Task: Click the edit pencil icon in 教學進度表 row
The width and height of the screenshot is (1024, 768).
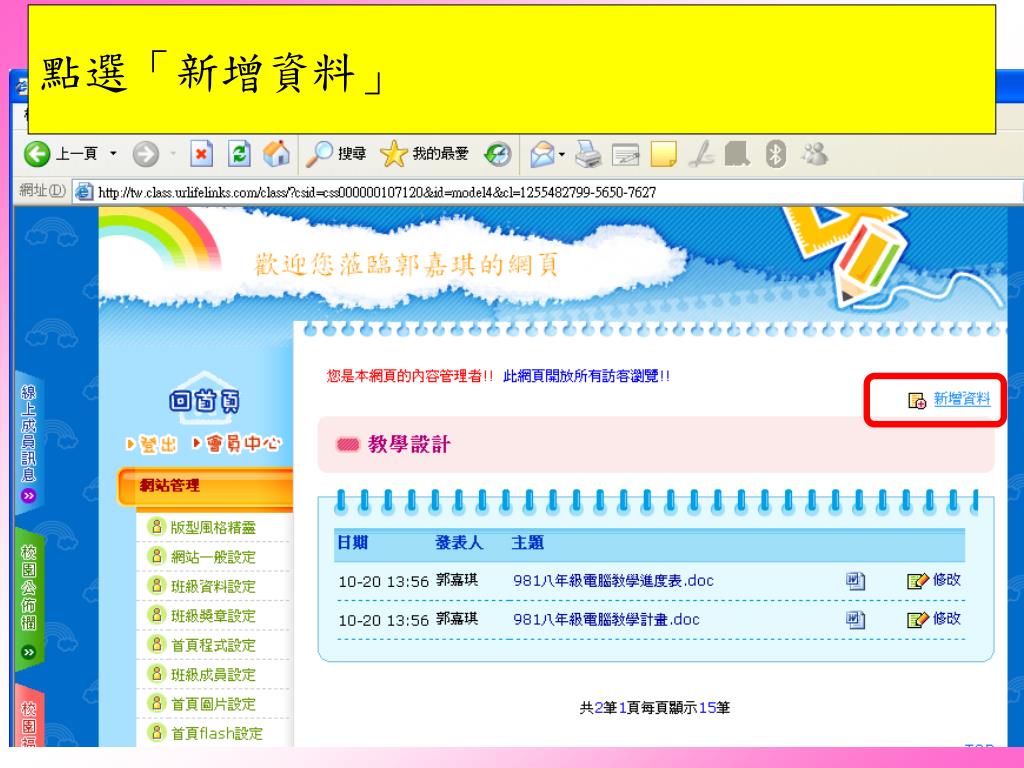Action: pyautogui.click(x=918, y=581)
